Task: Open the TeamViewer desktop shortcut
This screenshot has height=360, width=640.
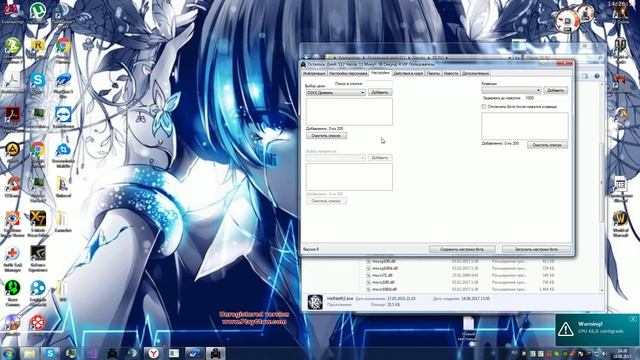Action: pos(63,115)
